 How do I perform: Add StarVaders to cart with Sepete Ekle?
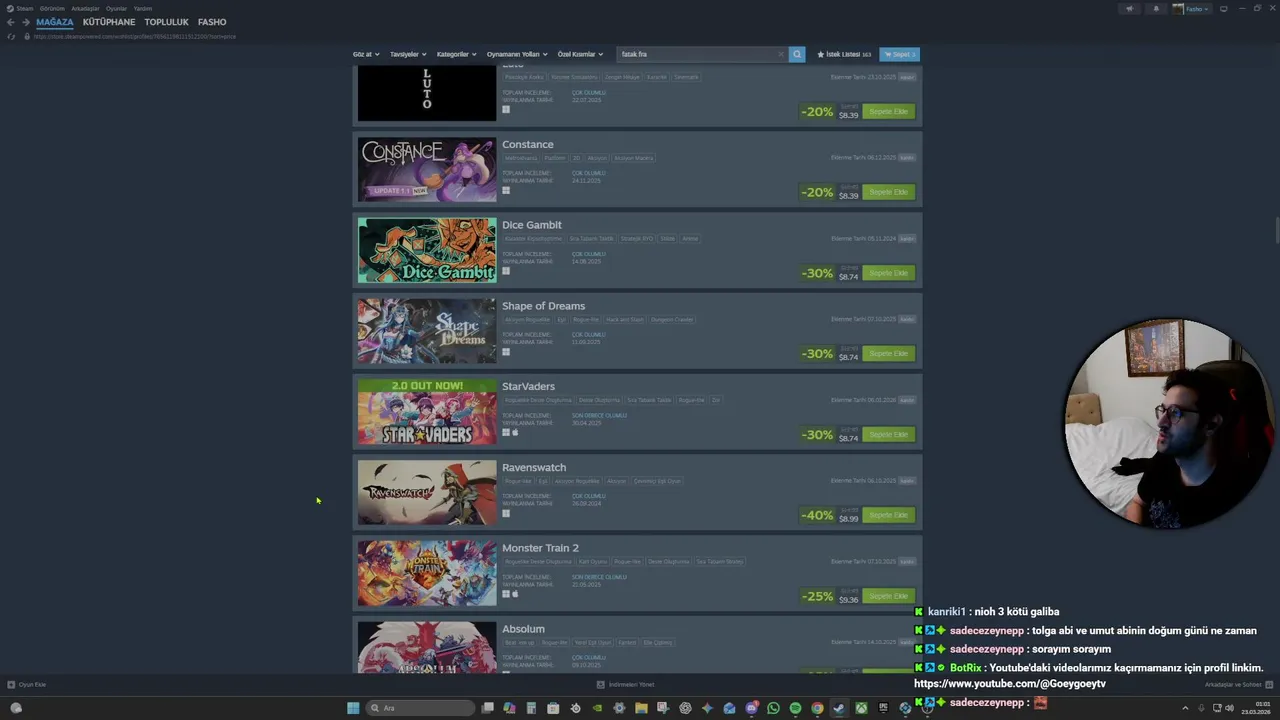[x=888, y=435]
